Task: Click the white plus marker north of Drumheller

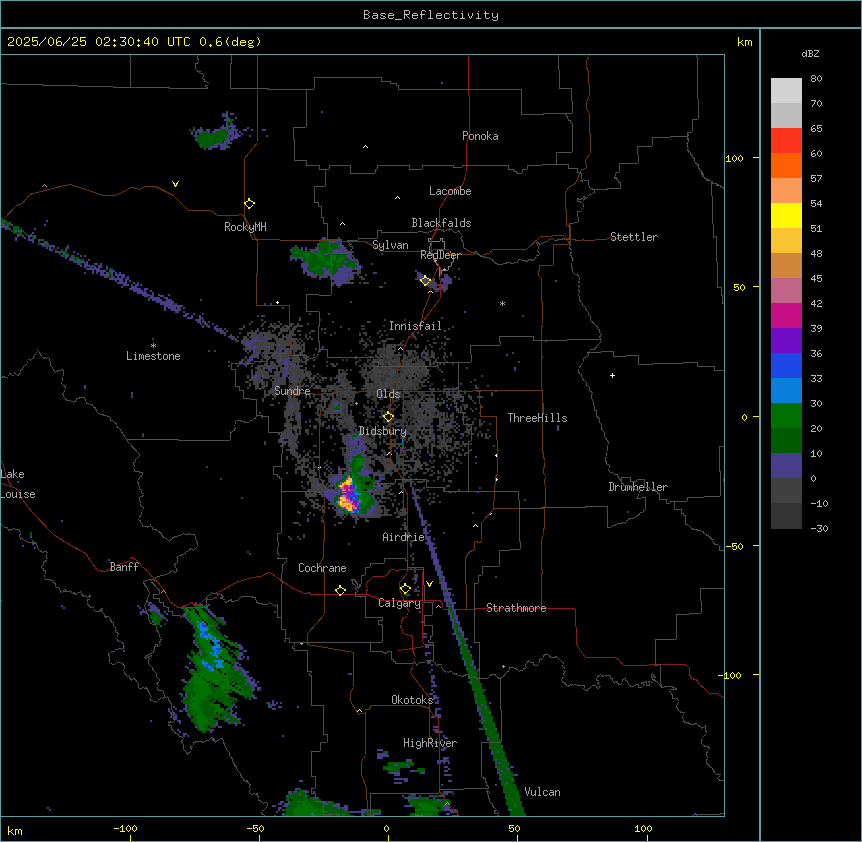Action: coord(612,375)
